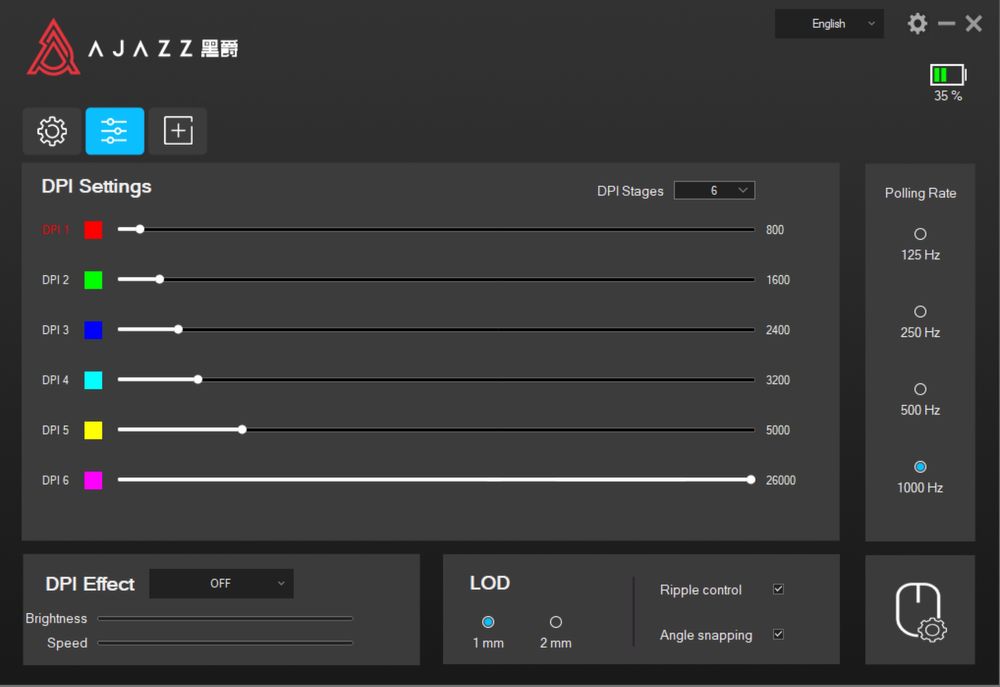The width and height of the screenshot is (1000, 687).
Task: Click the DPI 1 slider handle
Action: 140,229
